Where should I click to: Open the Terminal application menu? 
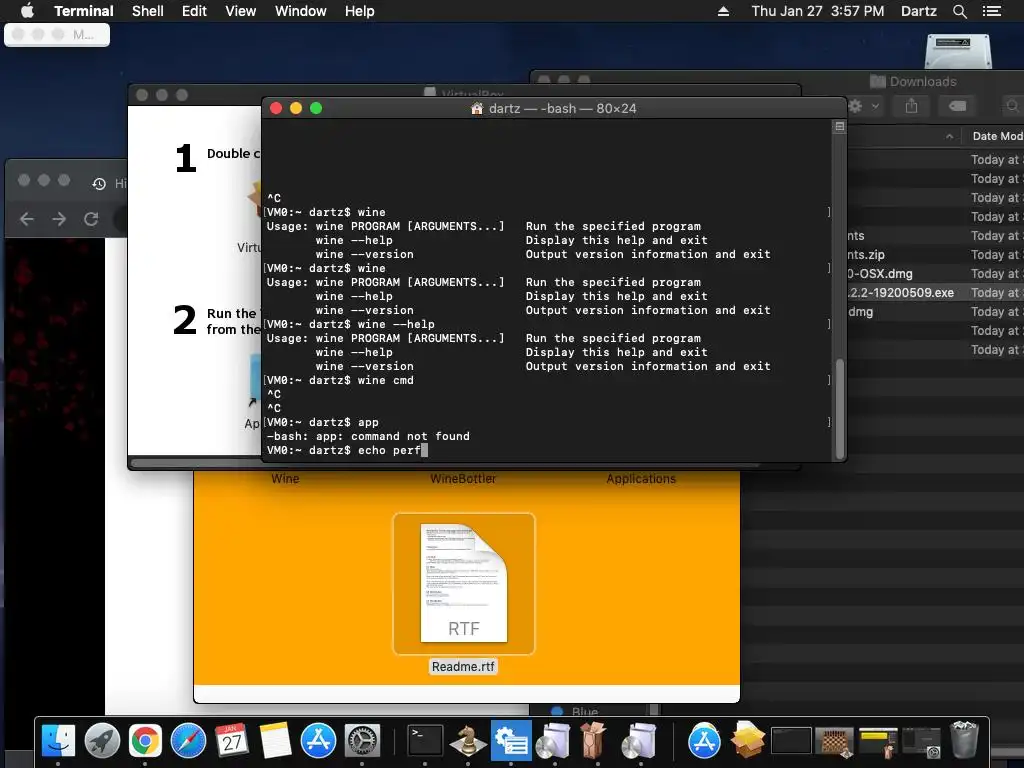[x=84, y=11]
